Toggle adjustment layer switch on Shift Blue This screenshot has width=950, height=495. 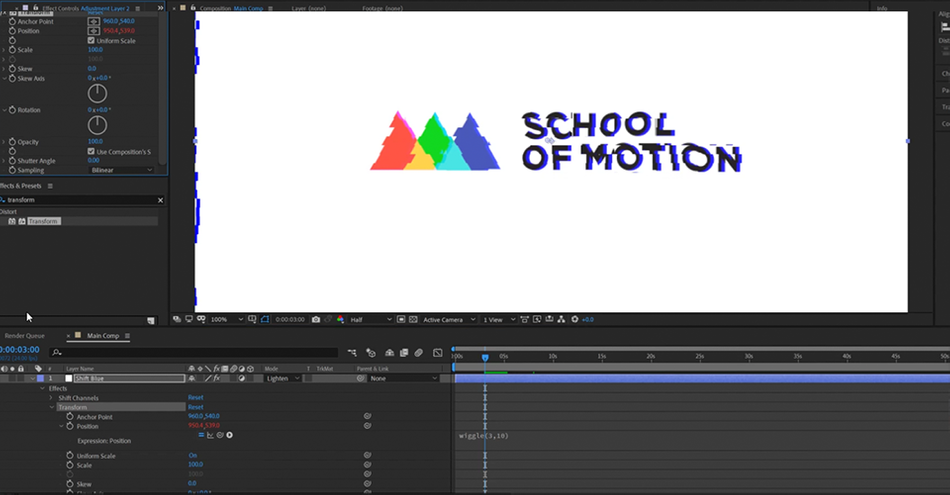click(x=241, y=379)
